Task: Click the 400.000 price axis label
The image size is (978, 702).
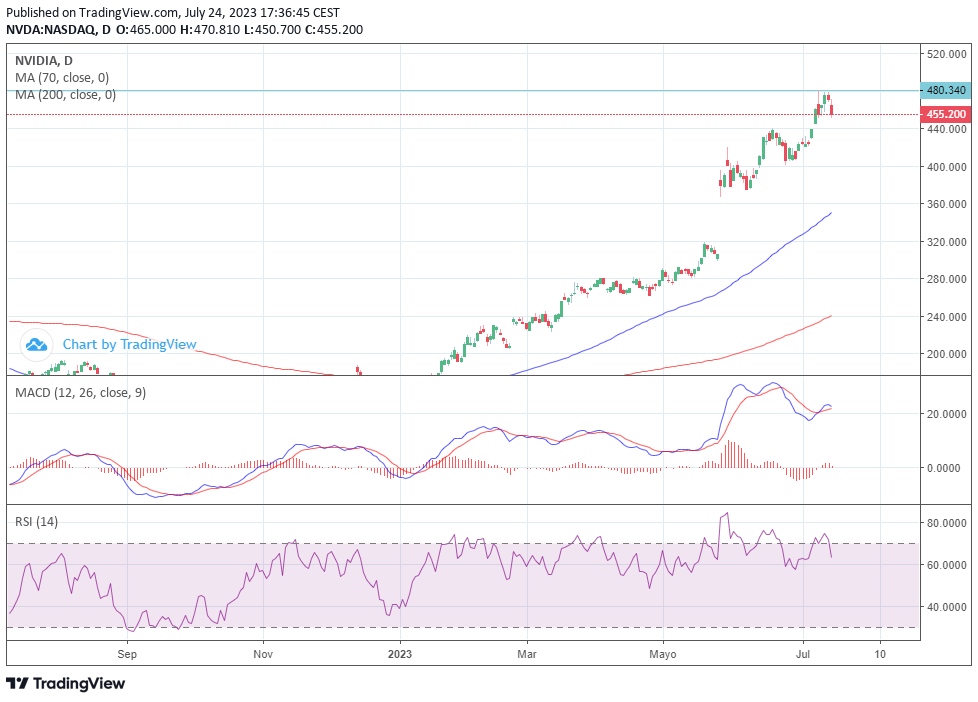Action: click(947, 167)
